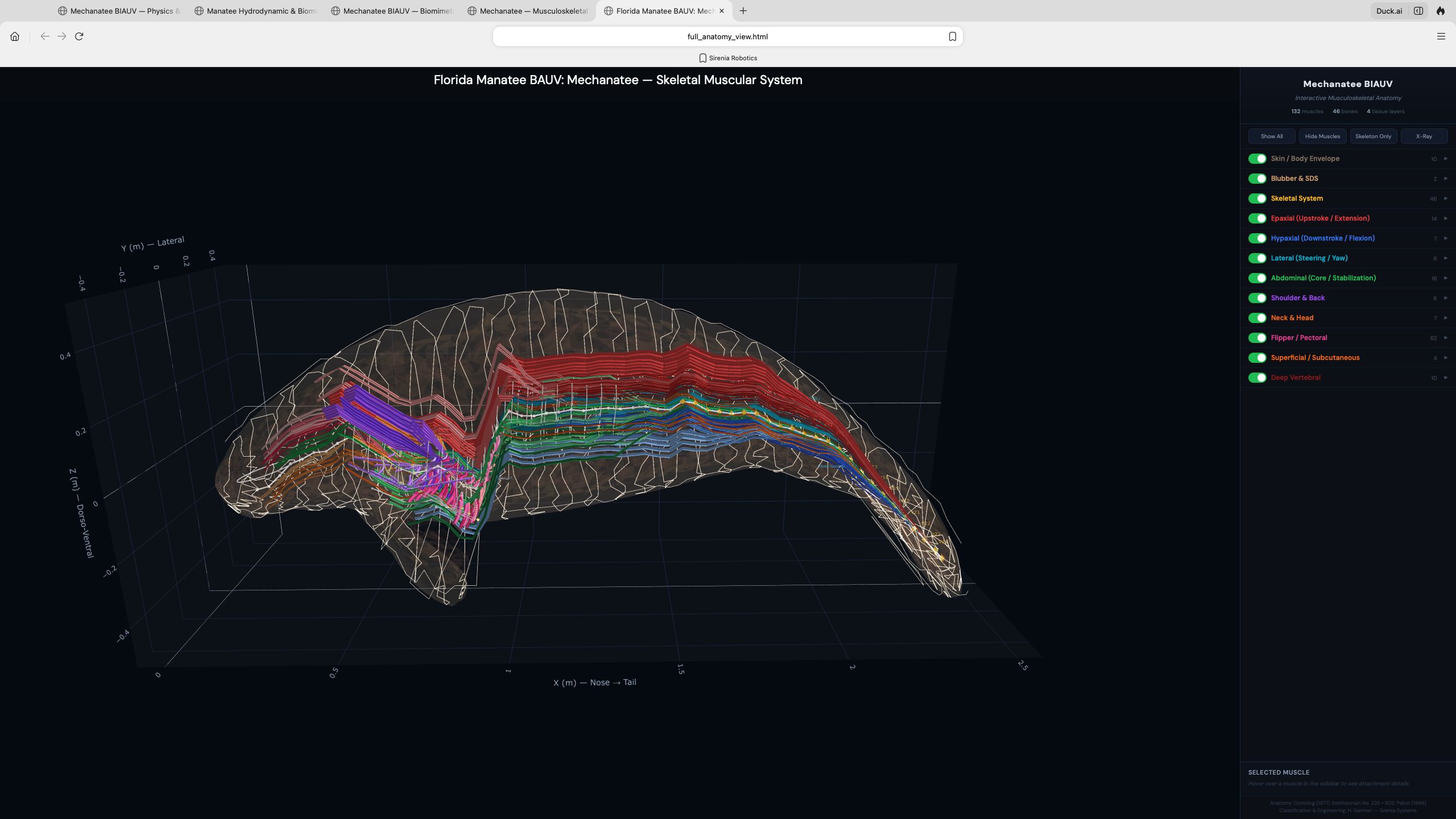The height and width of the screenshot is (819, 1456).
Task: Expand Epaxial group arrow
Action: click(x=1445, y=218)
